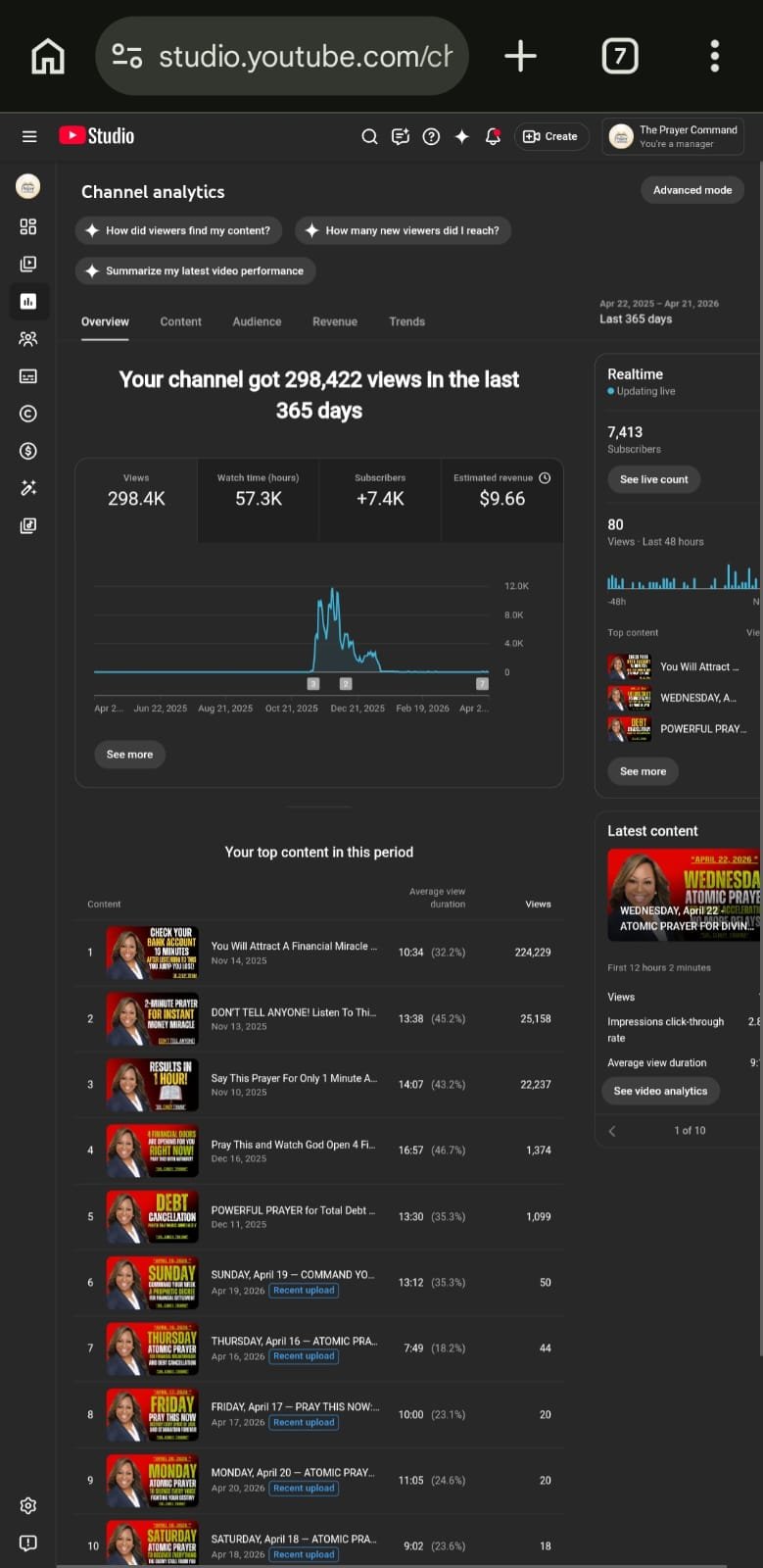Open the help question mark icon
Viewport: 763px width, 1568px height.
431,136
